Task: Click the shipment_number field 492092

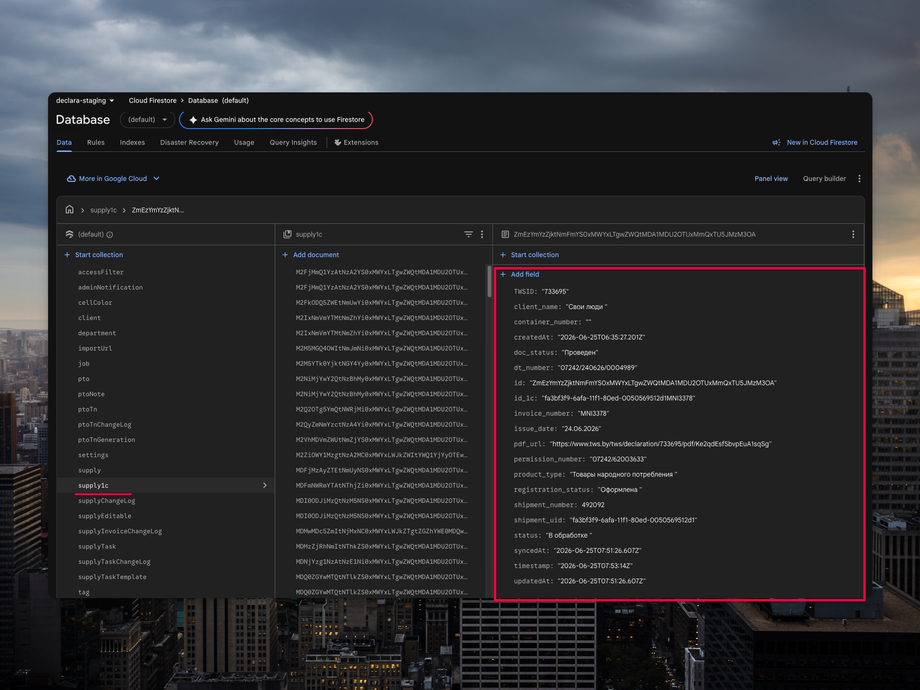Action: point(593,505)
